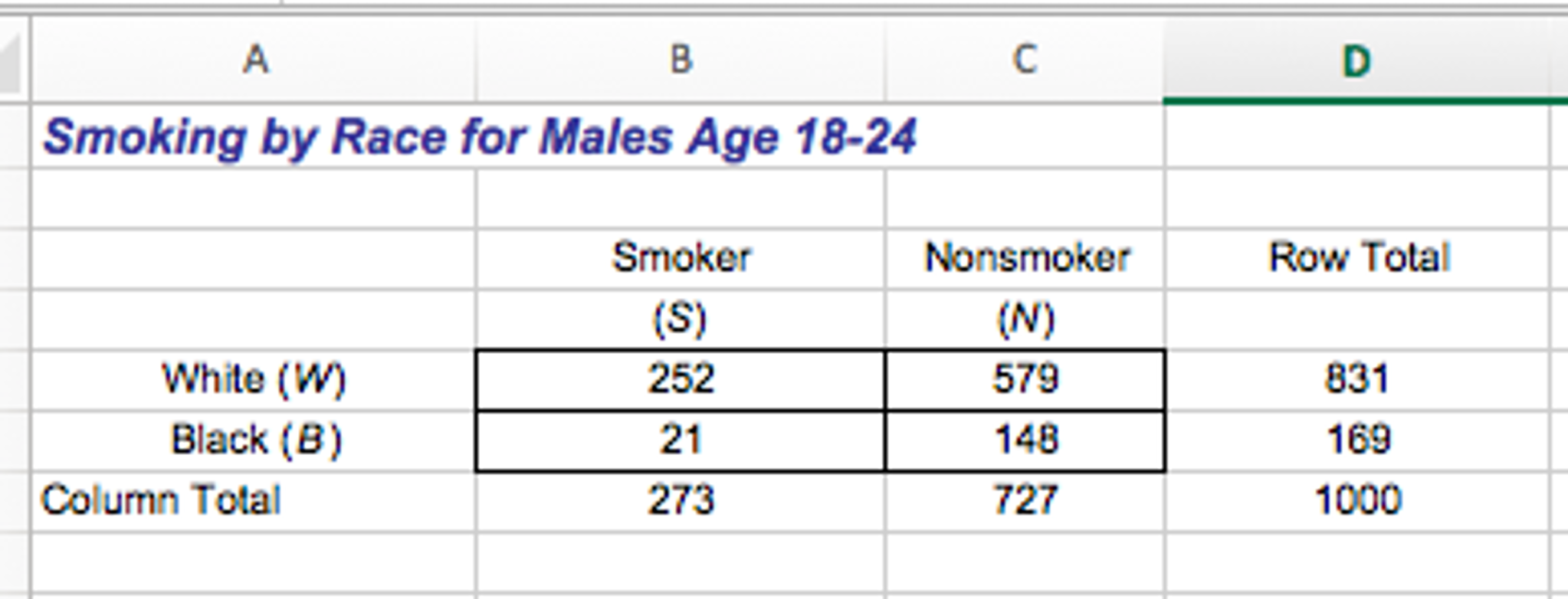
Task: Click the grand total cell 1000
Action: 1357,500
